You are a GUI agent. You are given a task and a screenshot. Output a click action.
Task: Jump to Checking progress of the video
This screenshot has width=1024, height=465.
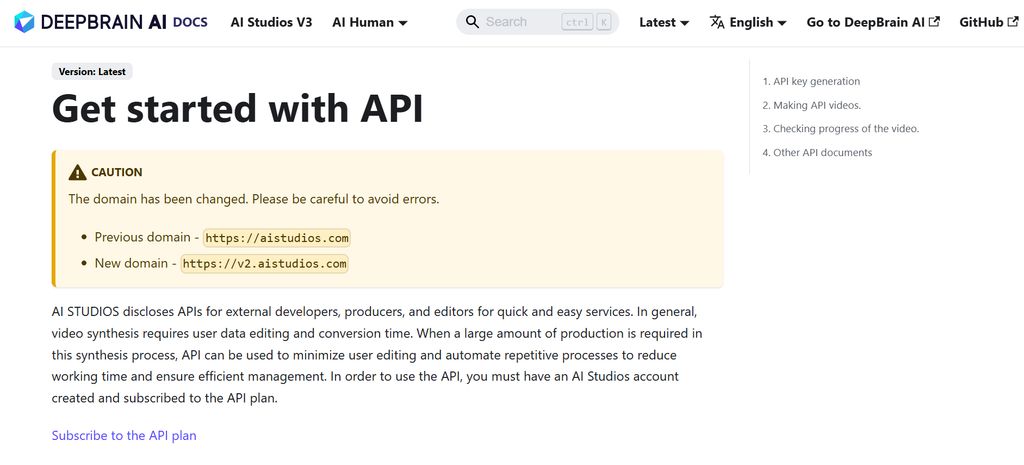[840, 129]
